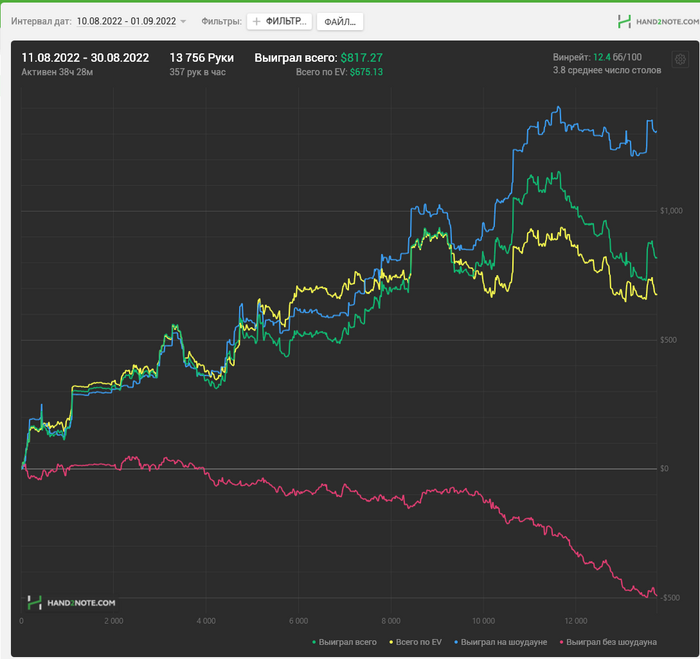Click the Винрейт 12.4 бб/100 statistic
700x659 pixels.
tap(598, 58)
